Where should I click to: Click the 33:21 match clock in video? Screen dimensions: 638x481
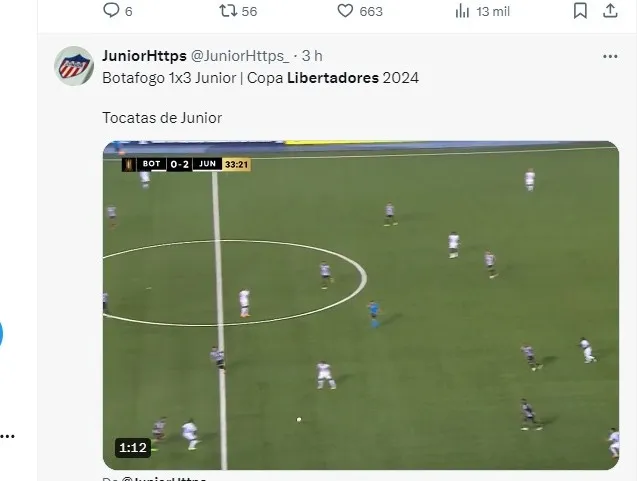click(x=236, y=164)
